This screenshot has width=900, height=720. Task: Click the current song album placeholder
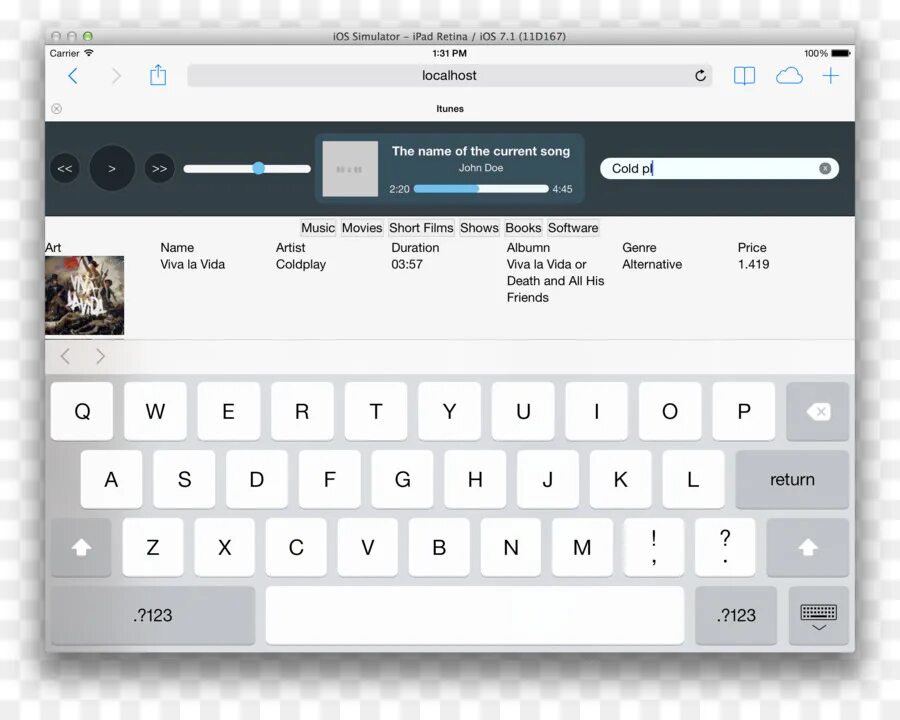pos(350,169)
